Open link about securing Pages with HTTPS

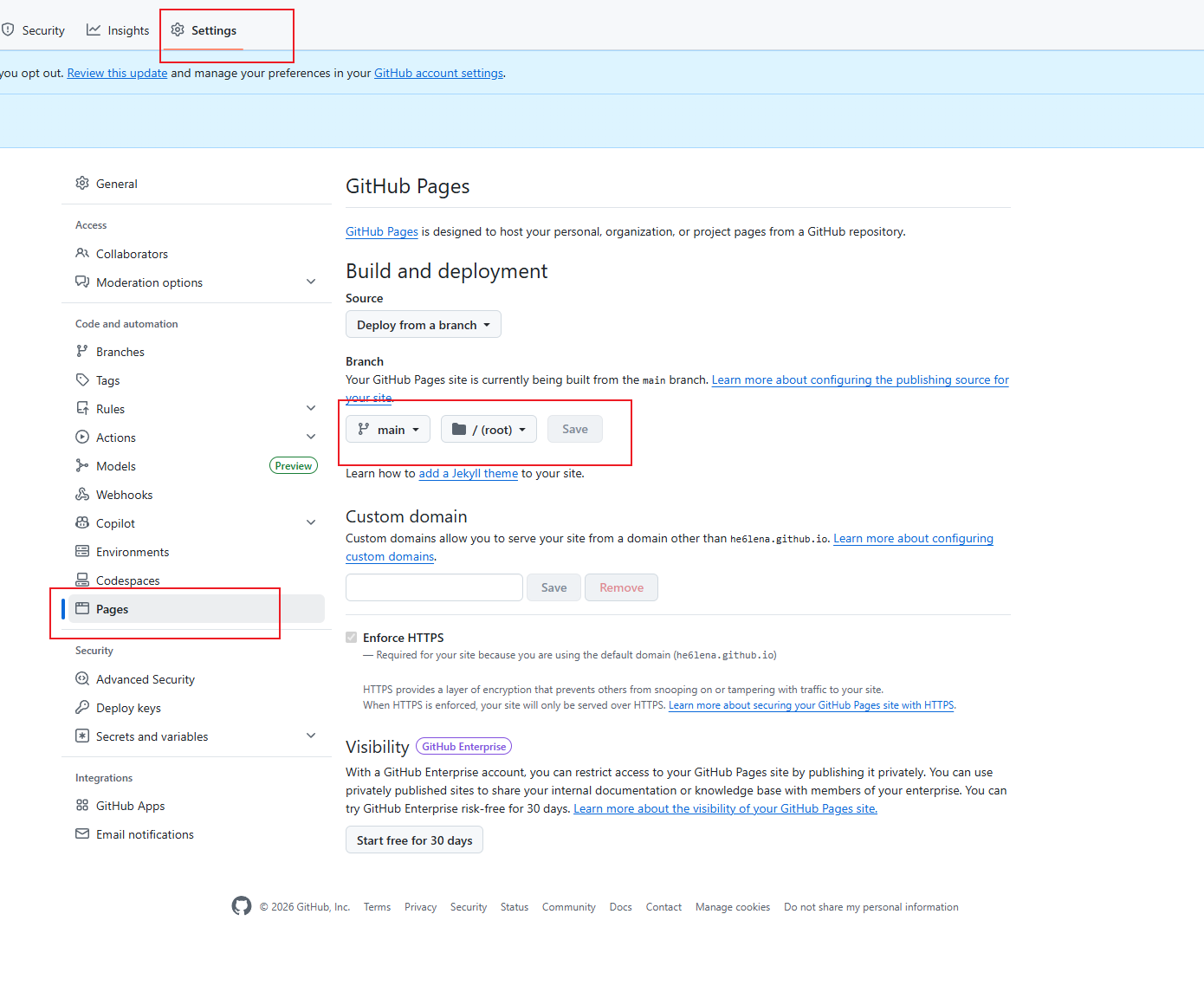pyautogui.click(x=811, y=705)
